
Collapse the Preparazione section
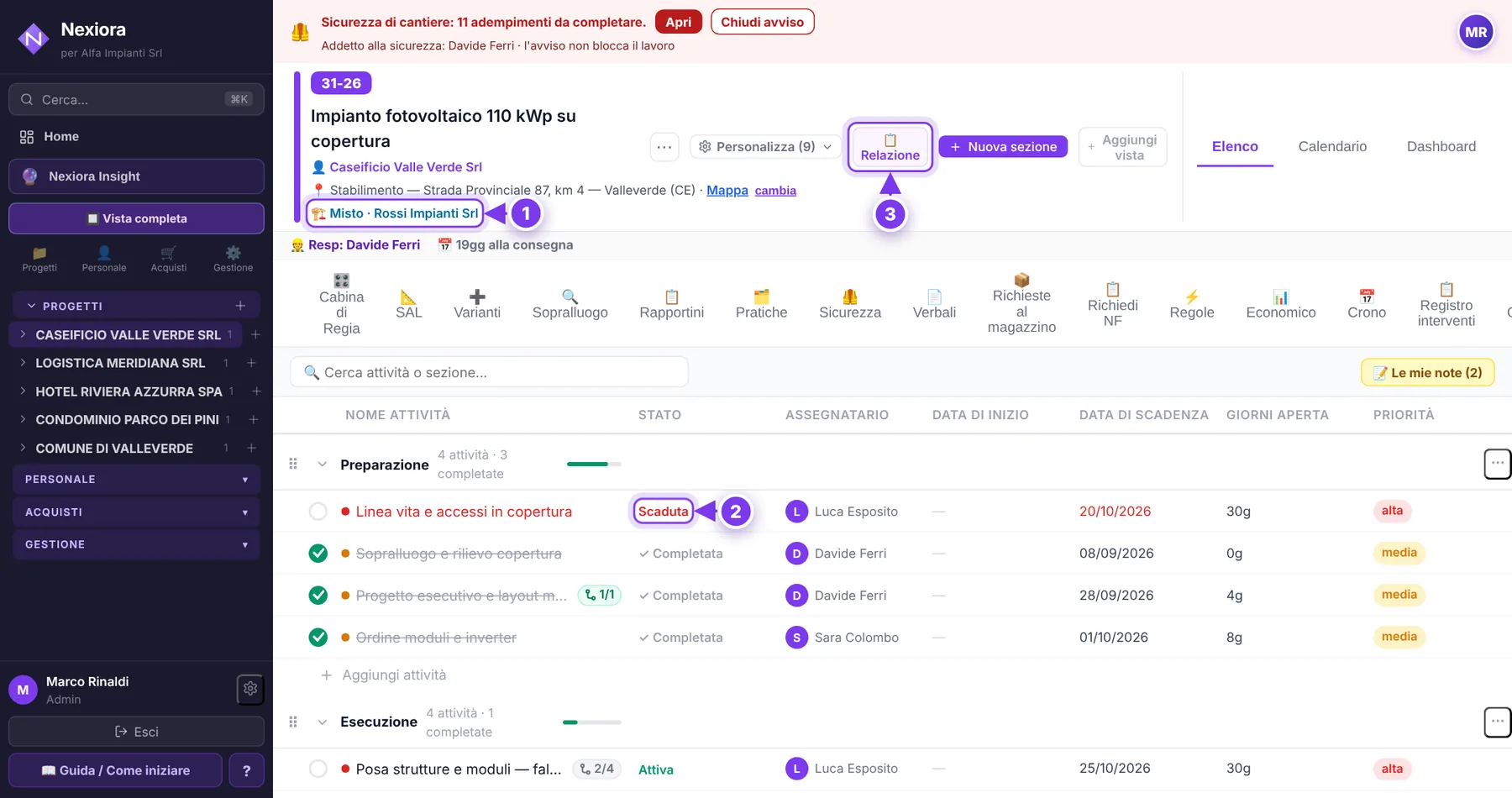[322, 465]
